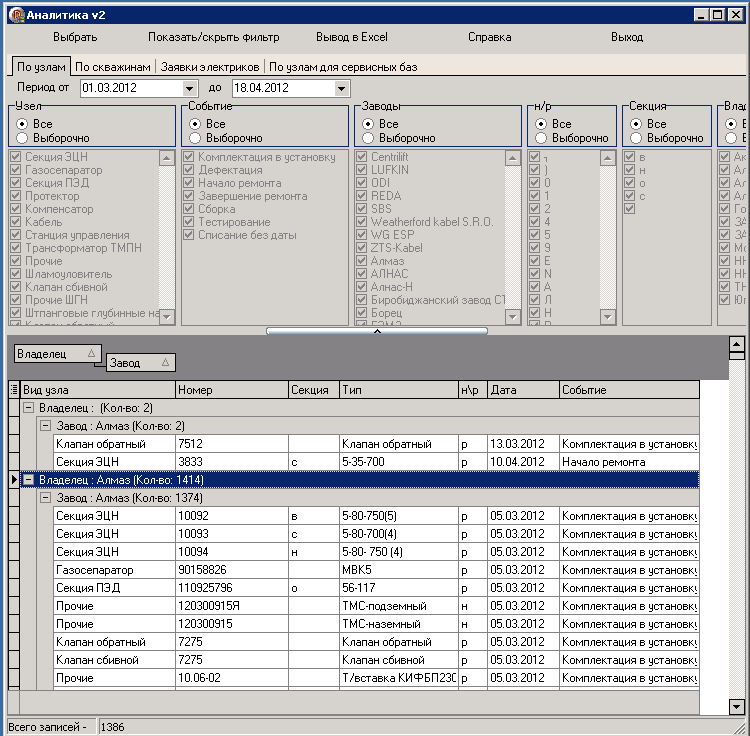
Task: Toggle sort triangle on Завод grouping chip
Action: (x=165, y=363)
